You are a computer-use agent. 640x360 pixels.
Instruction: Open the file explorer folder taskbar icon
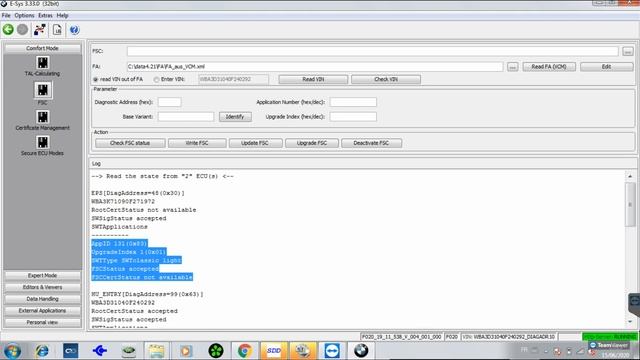tap(156, 351)
